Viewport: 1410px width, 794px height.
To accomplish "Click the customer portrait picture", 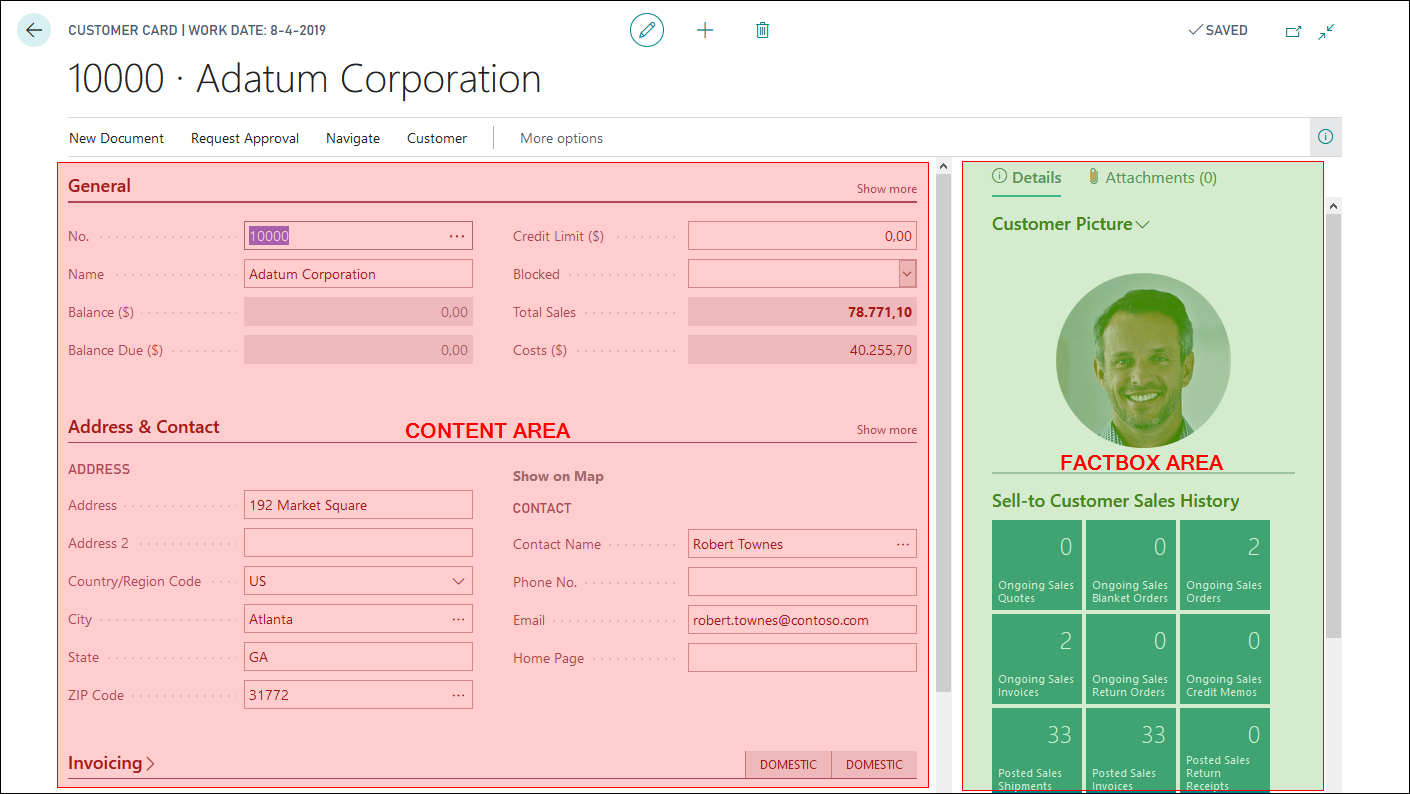I will (1143, 360).
